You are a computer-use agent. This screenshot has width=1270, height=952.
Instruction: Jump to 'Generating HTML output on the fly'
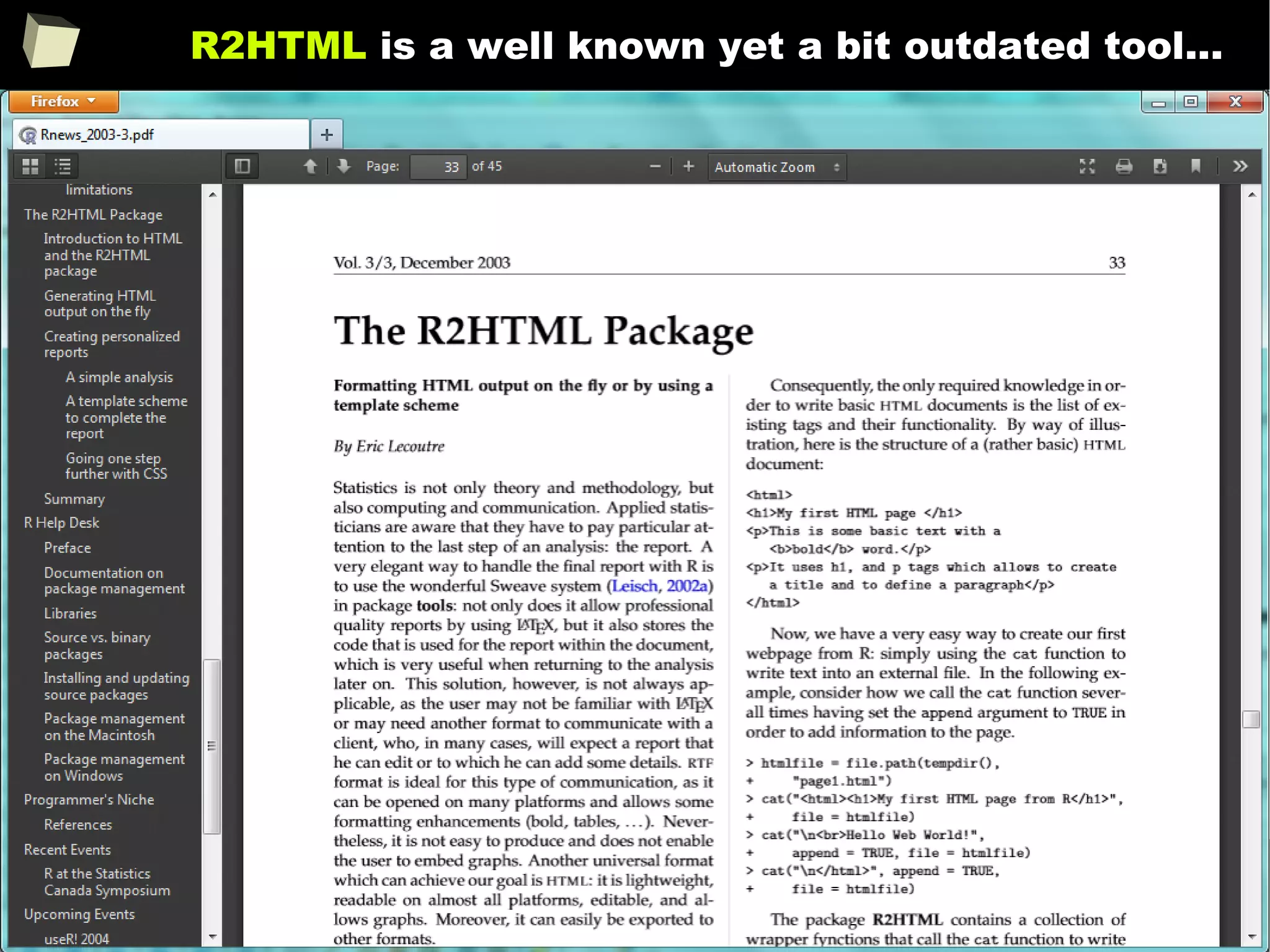(x=100, y=304)
